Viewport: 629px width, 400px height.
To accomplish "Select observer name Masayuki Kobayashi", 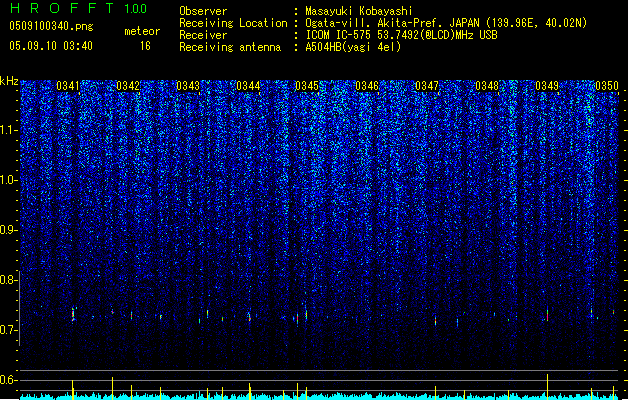I will pos(359,11).
